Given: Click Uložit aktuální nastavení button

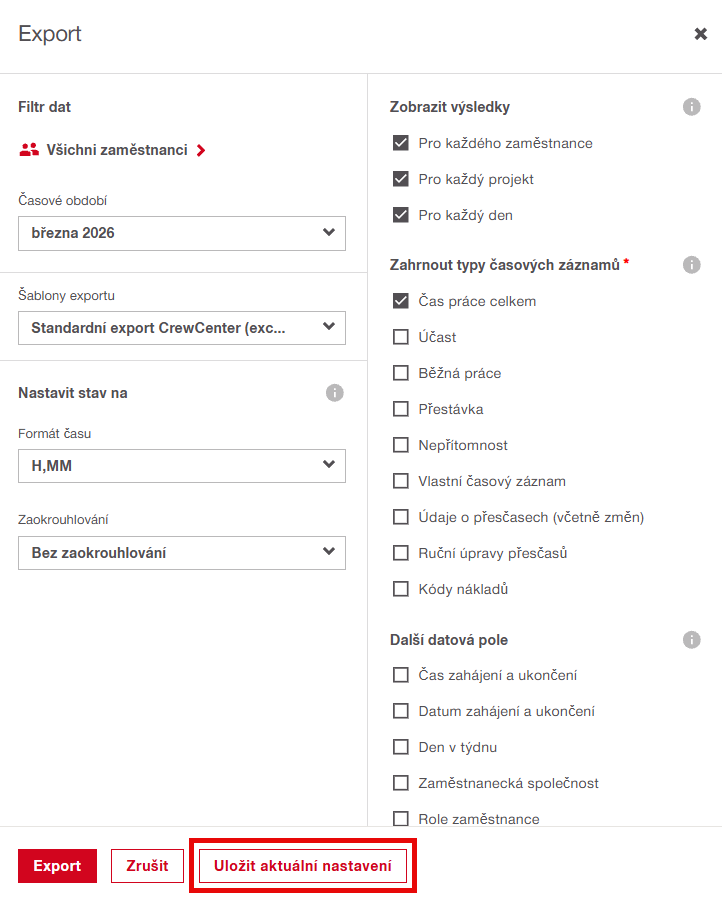Looking at the screenshot, I should (x=303, y=866).
